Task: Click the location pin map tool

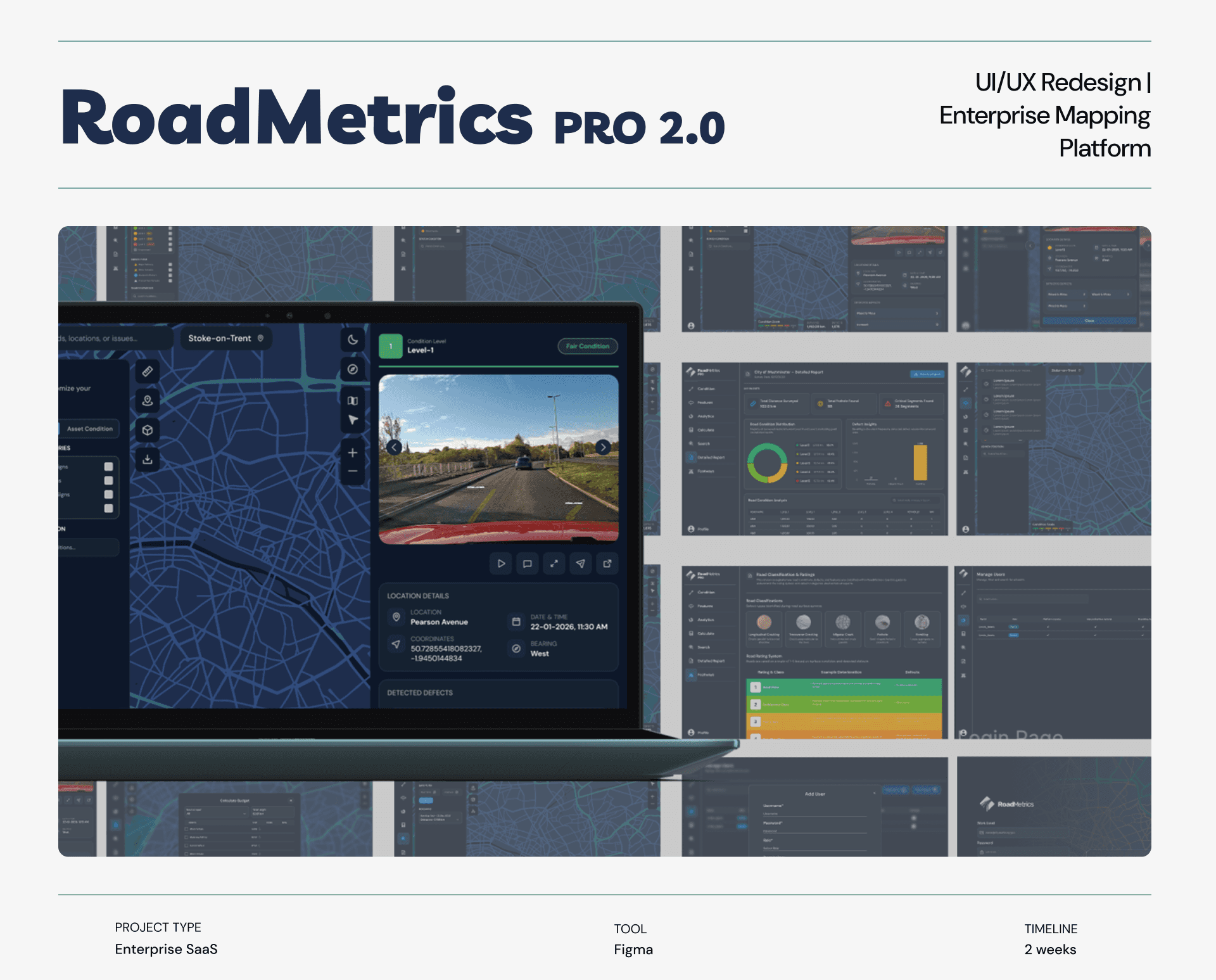Action: (x=148, y=400)
